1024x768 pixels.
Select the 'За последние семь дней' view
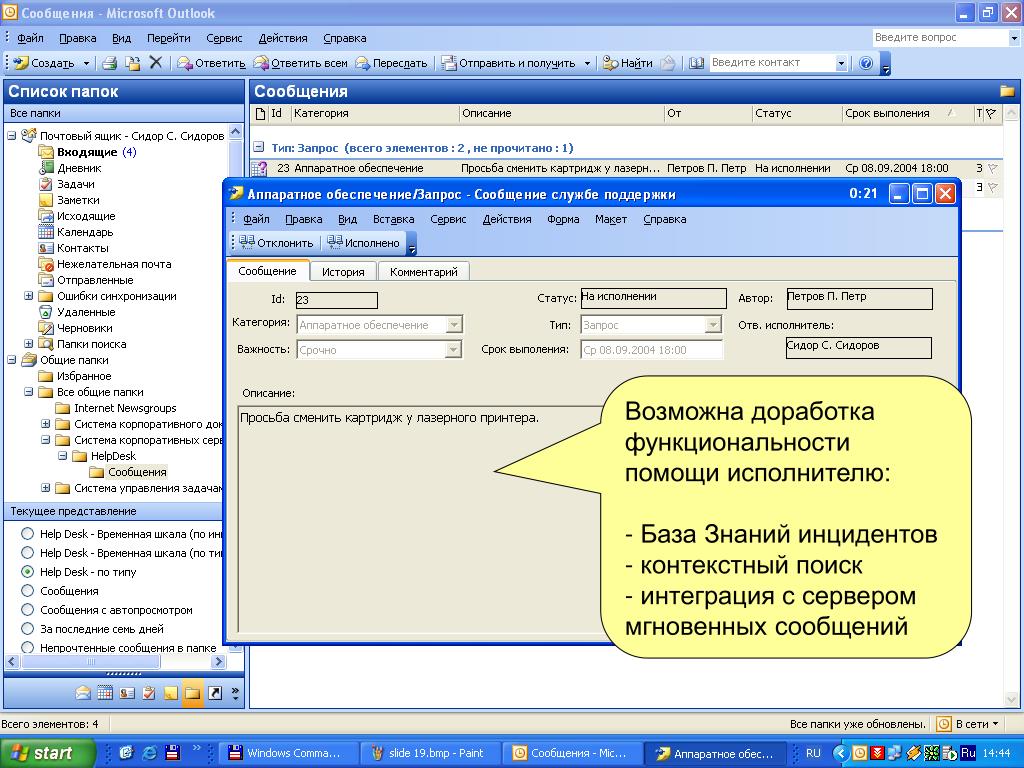27,628
